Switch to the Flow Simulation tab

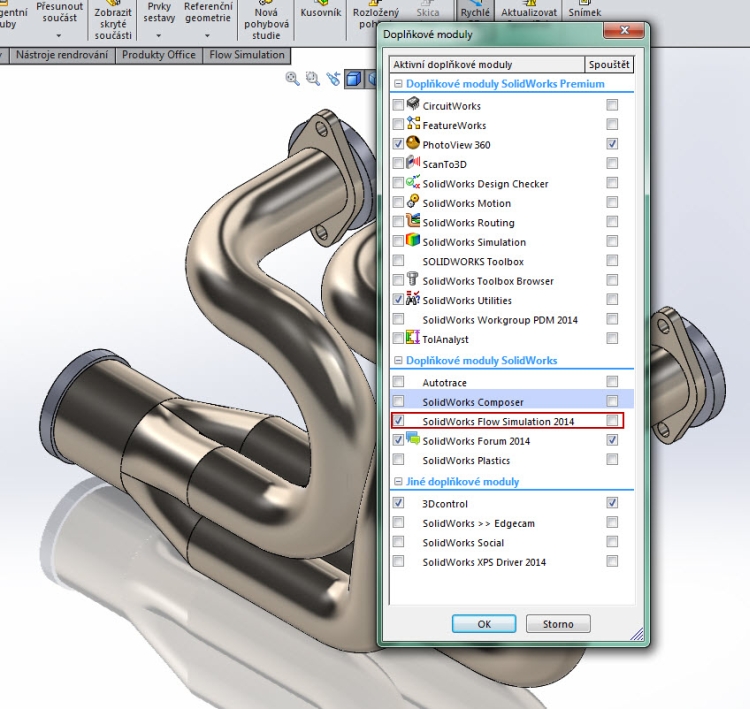[247, 55]
